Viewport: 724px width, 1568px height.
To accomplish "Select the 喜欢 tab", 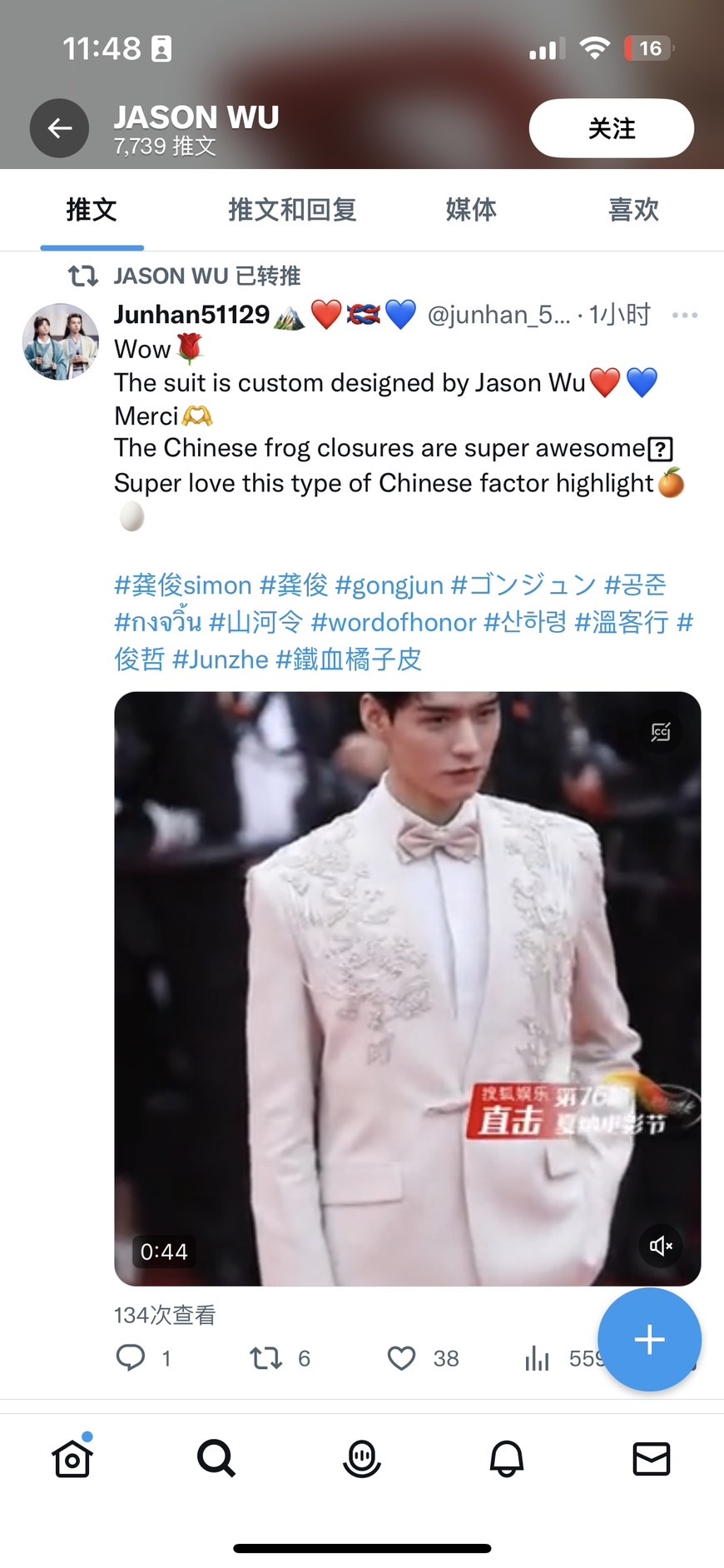I will pyautogui.click(x=633, y=210).
